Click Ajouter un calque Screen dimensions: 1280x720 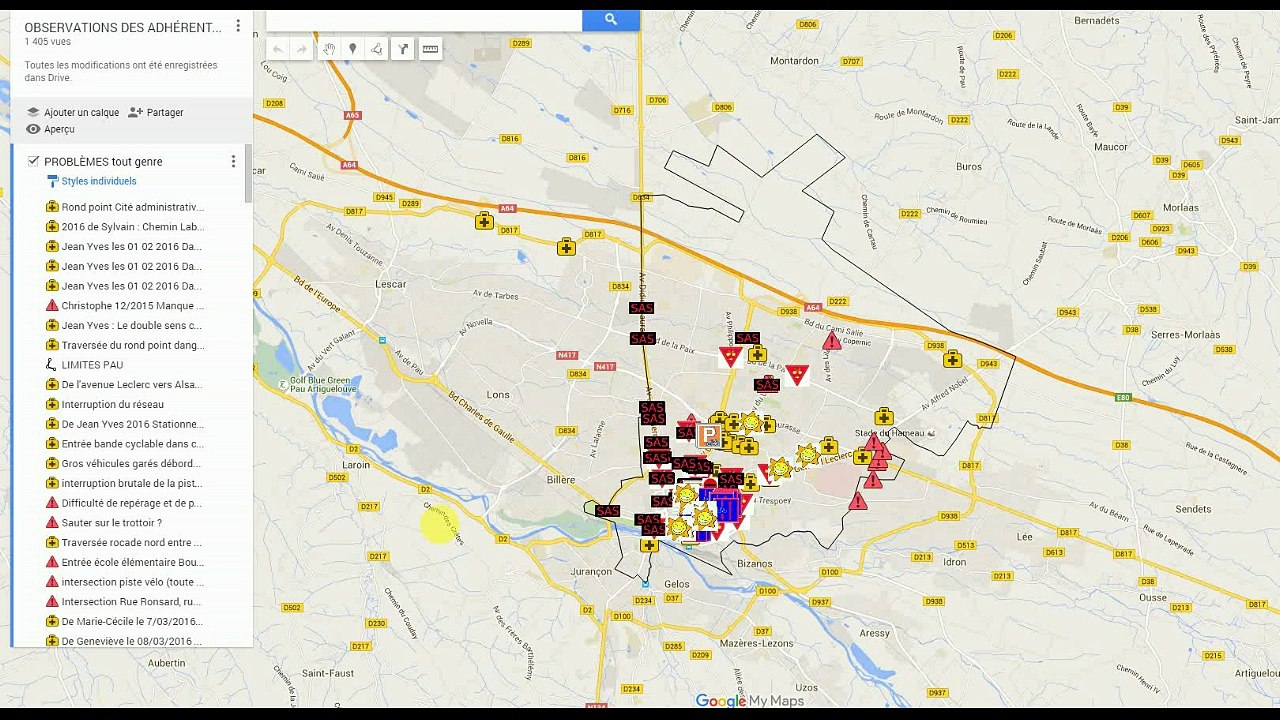click(72, 113)
